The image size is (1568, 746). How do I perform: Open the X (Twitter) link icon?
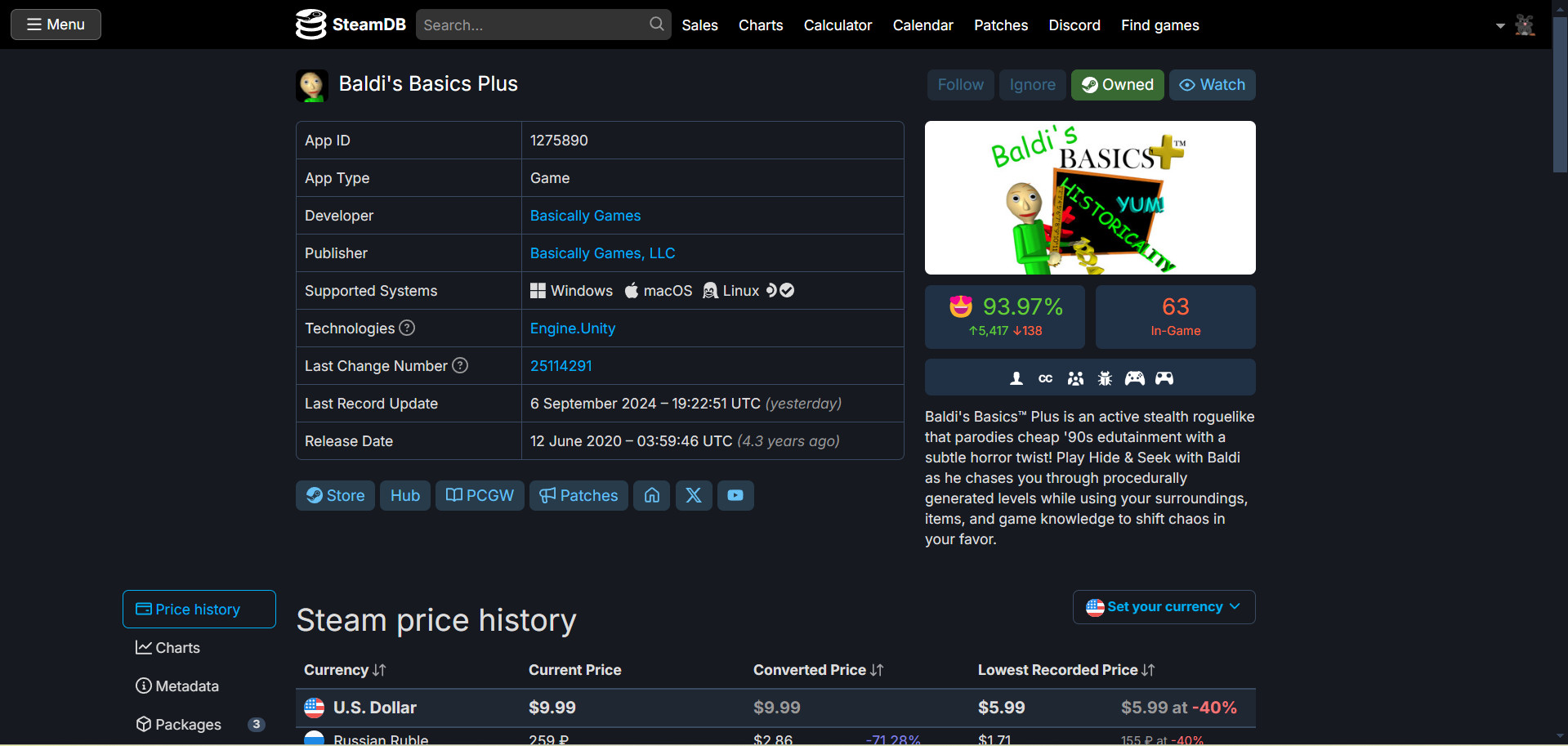pyautogui.click(x=693, y=495)
